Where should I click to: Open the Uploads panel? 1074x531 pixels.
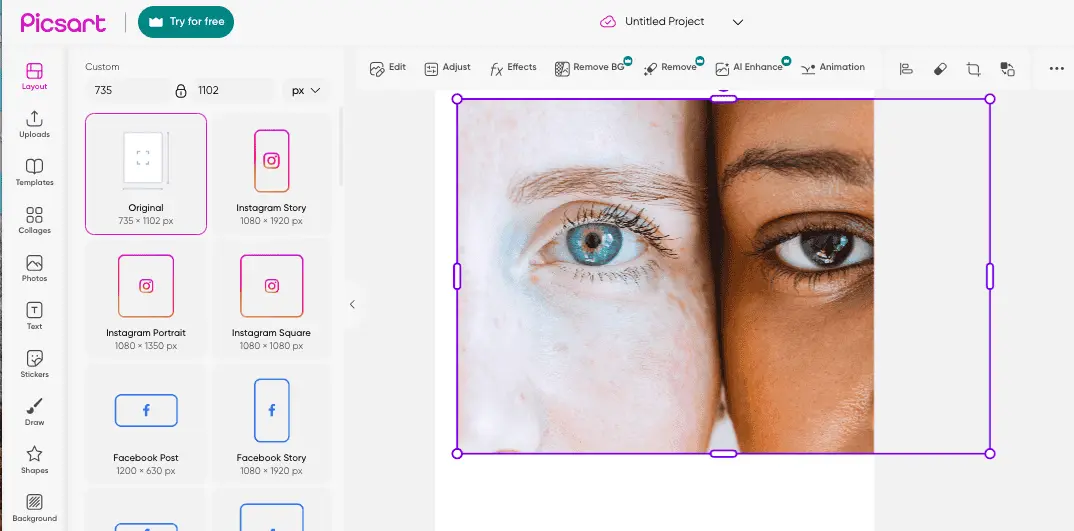pos(34,124)
